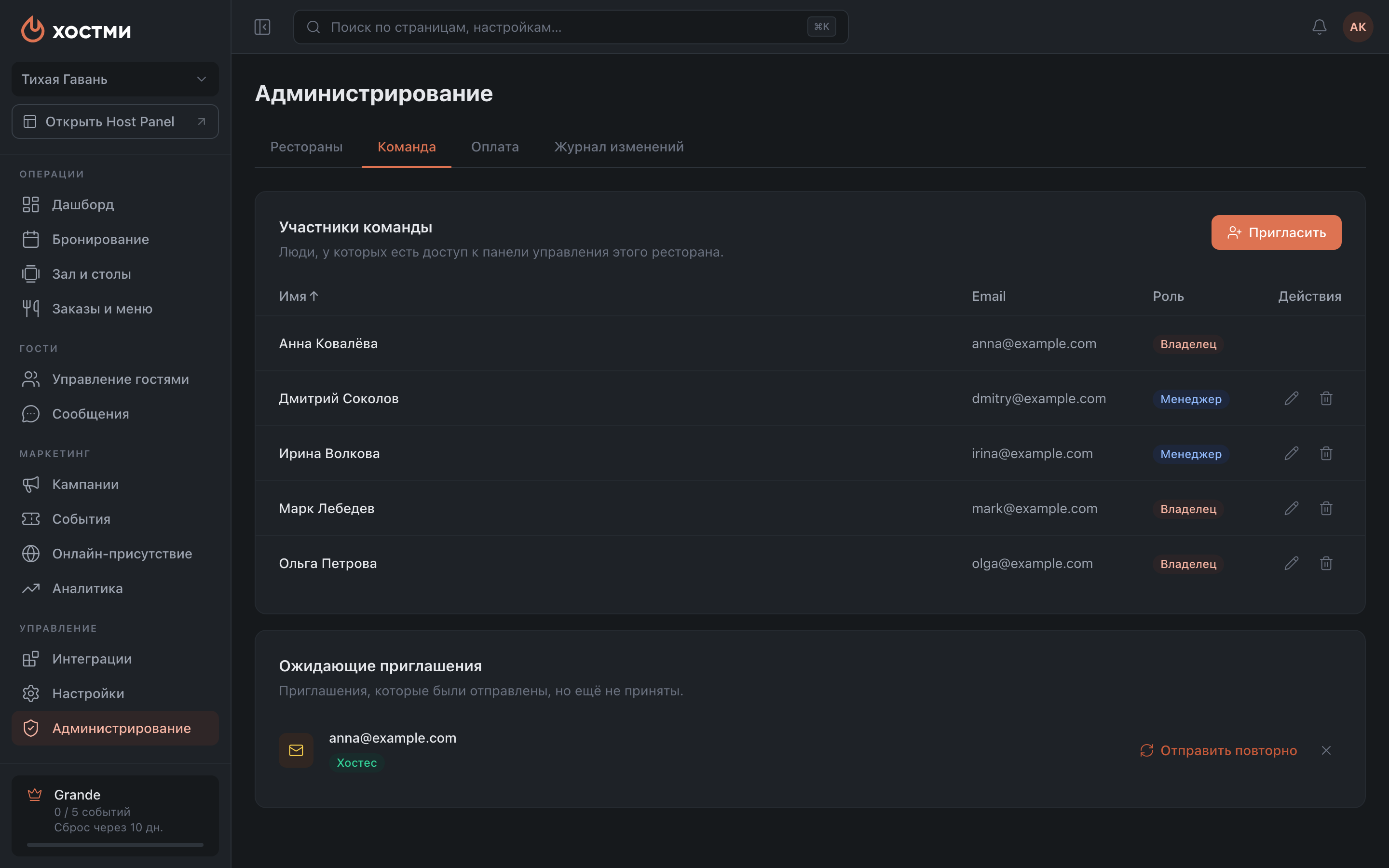
Task: Collapse the sidebar panel icon
Action: (262, 27)
